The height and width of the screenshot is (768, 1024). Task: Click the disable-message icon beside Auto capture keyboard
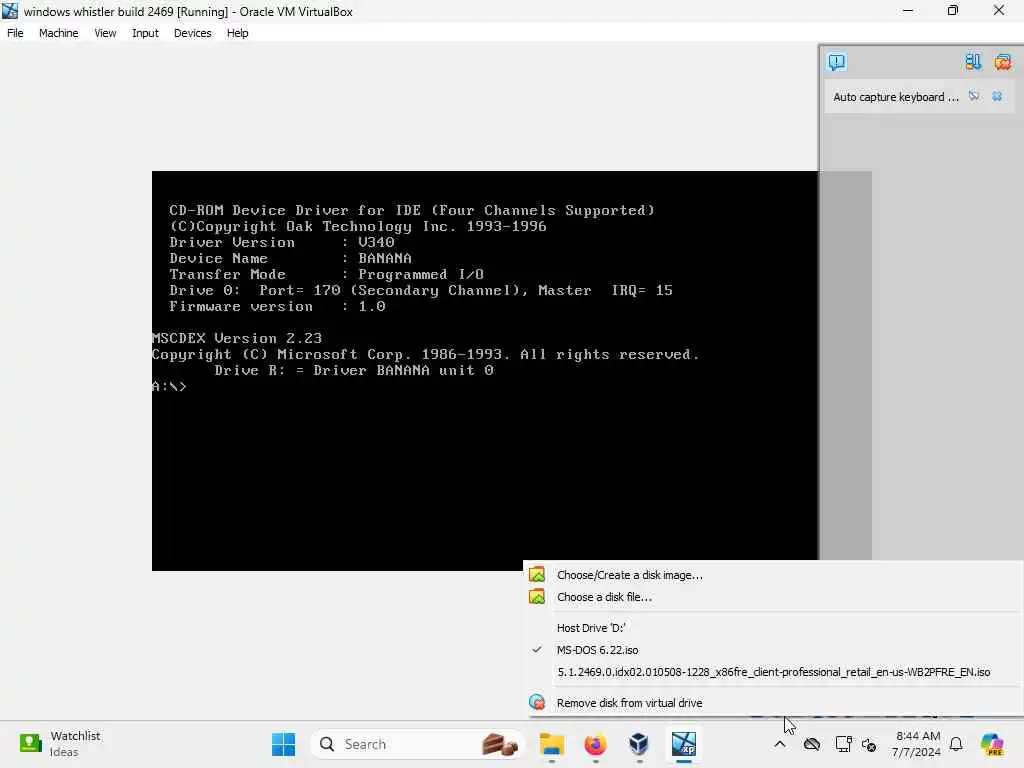(x=974, y=97)
